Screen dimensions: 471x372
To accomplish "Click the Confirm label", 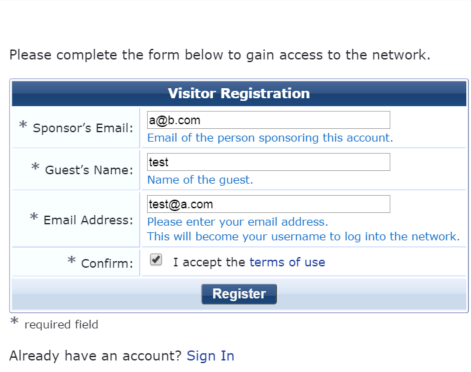I will click(x=107, y=263).
